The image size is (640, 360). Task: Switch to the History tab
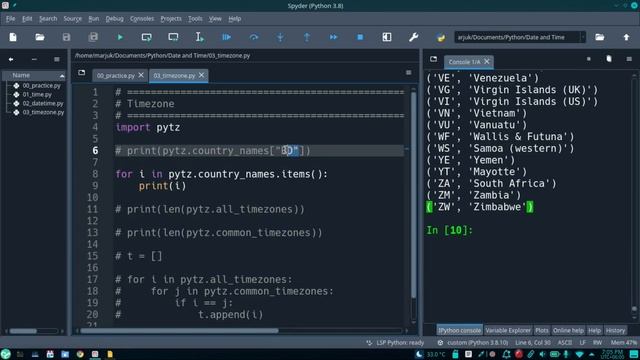coord(615,330)
